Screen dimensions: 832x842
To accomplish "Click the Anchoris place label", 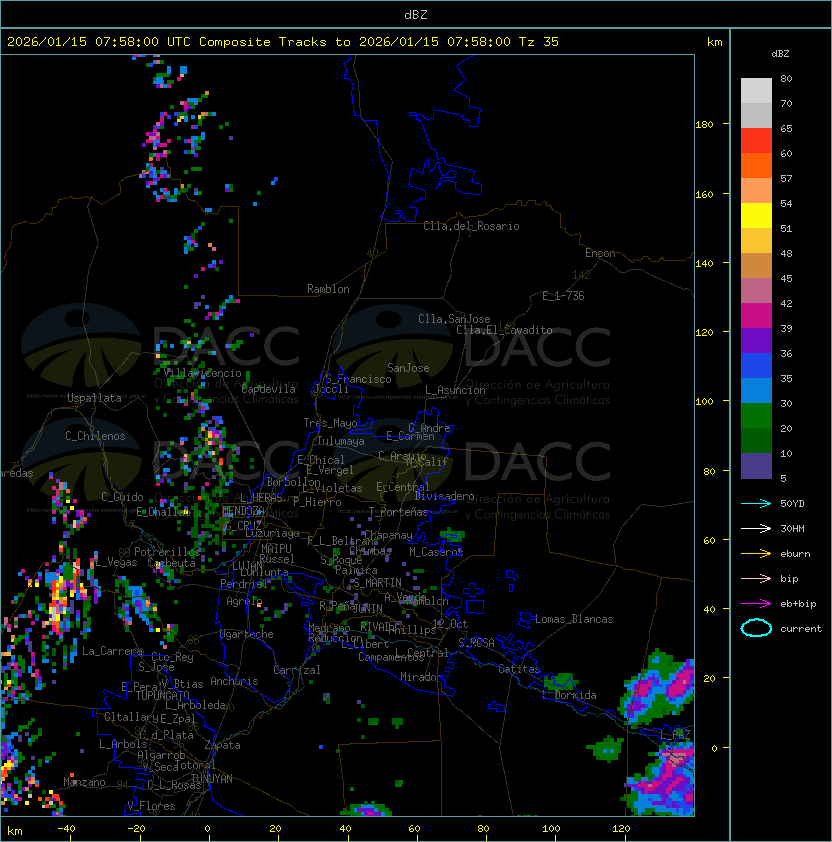I will click(x=234, y=681).
